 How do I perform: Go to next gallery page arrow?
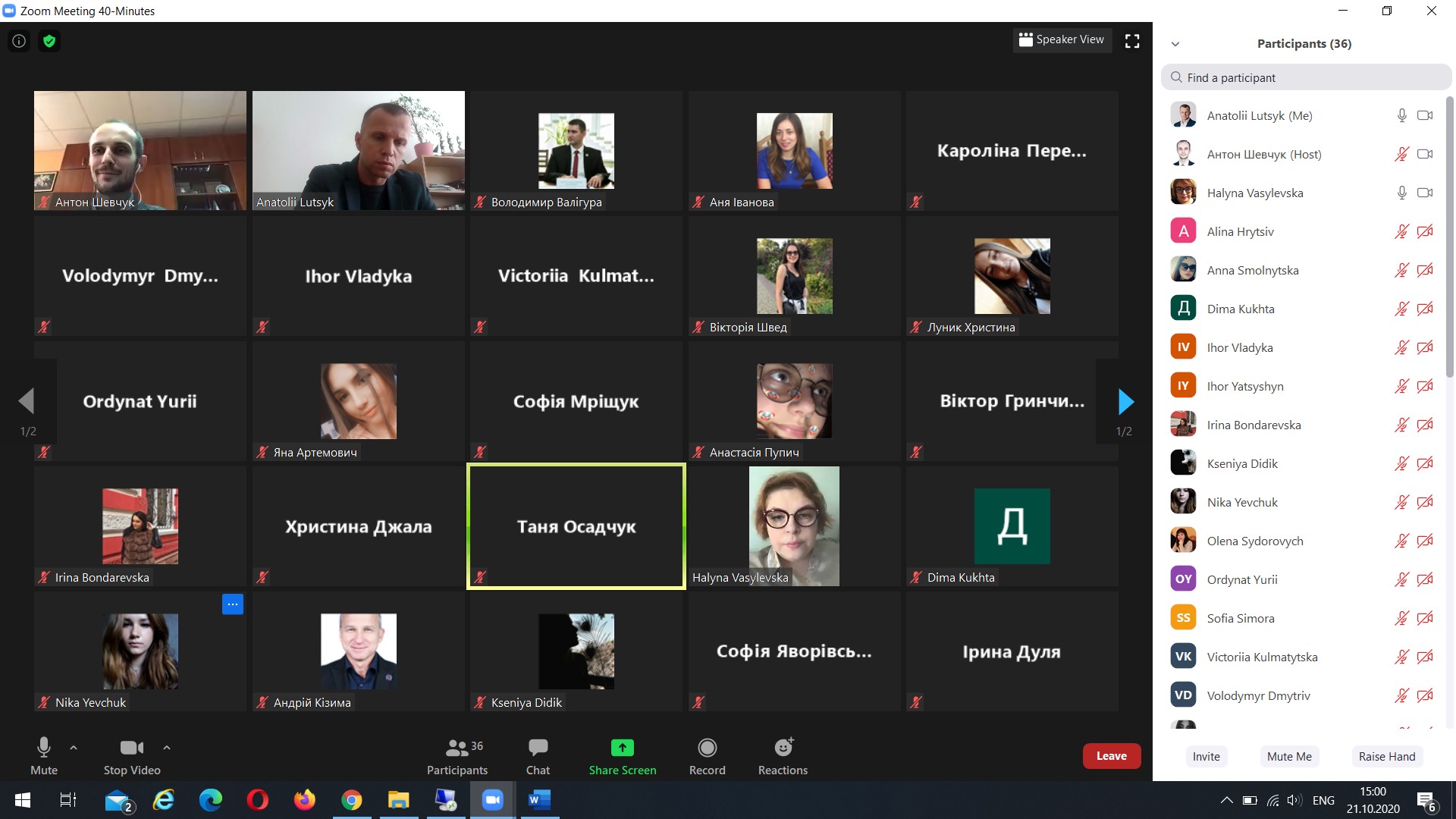tap(1126, 401)
